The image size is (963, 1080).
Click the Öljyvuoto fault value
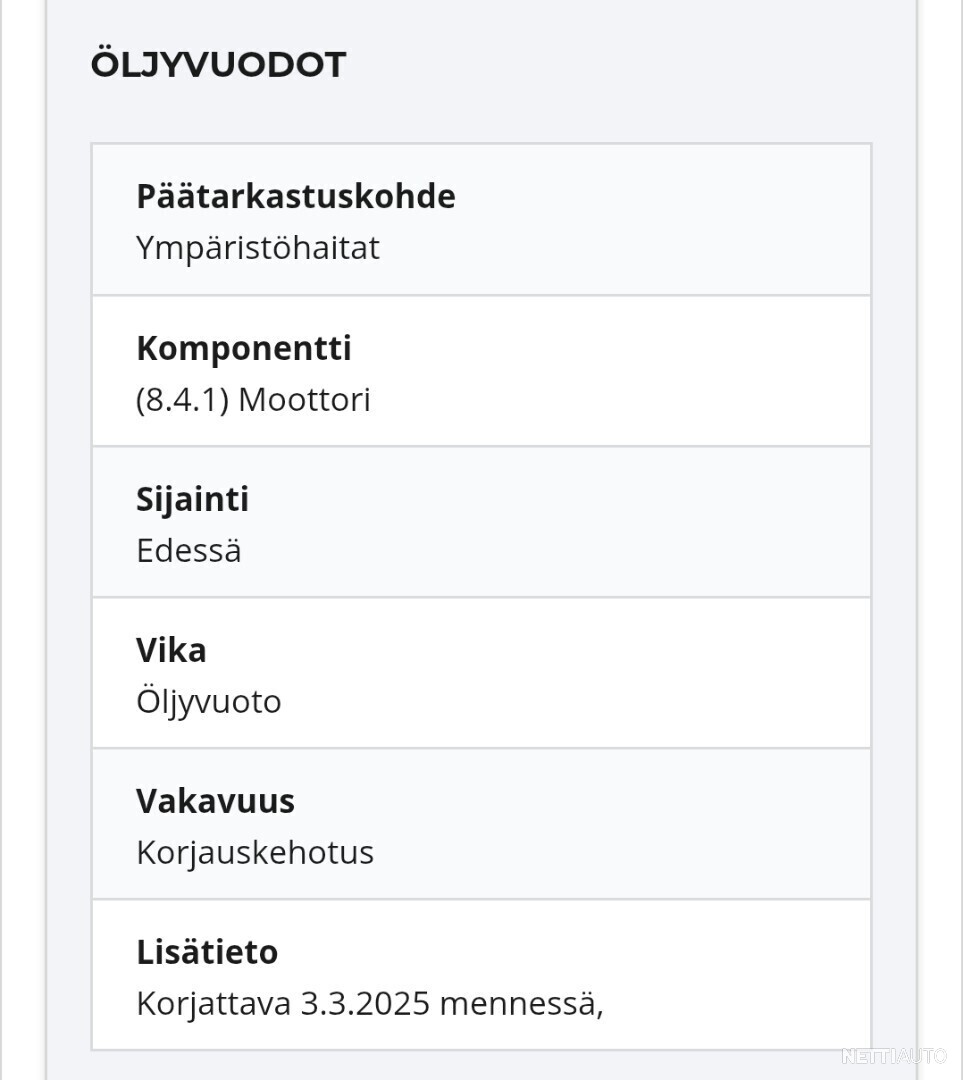click(209, 701)
